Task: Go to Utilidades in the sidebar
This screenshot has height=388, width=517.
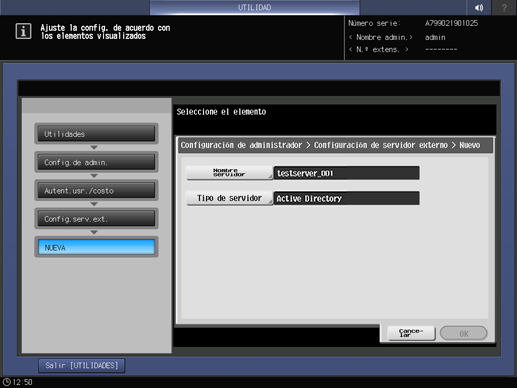Action: tap(96, 134)
